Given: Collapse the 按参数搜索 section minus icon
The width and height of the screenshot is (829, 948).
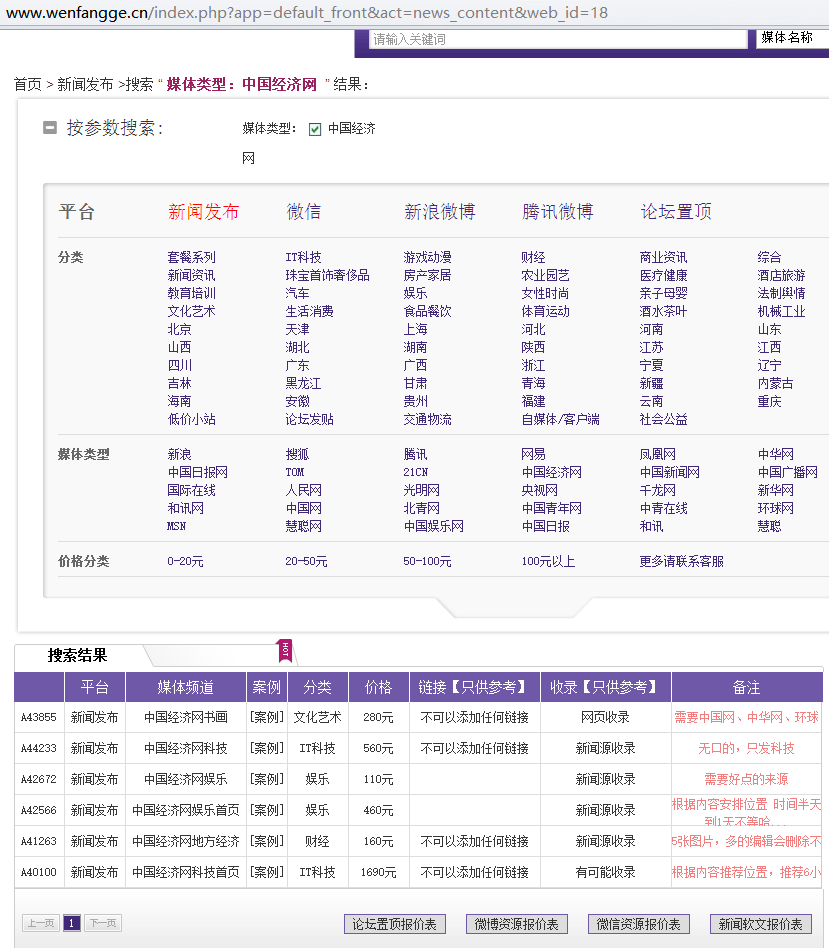Looking at the screenshot, I should pyautogui.click(x=50, y=128).
